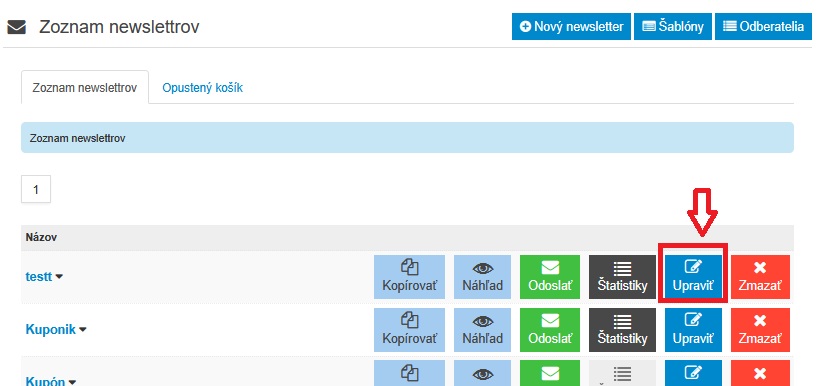
Task: Preview the Kuponik newsletter with Náhľad
Action: click(x=483, y=330)
